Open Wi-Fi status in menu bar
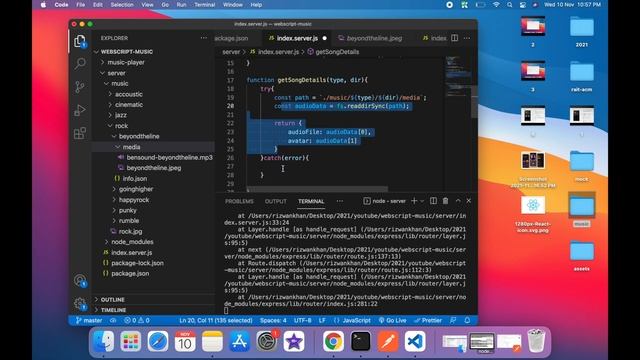The height and width of the screenshot is (360, 640). [x=496, y=5]
